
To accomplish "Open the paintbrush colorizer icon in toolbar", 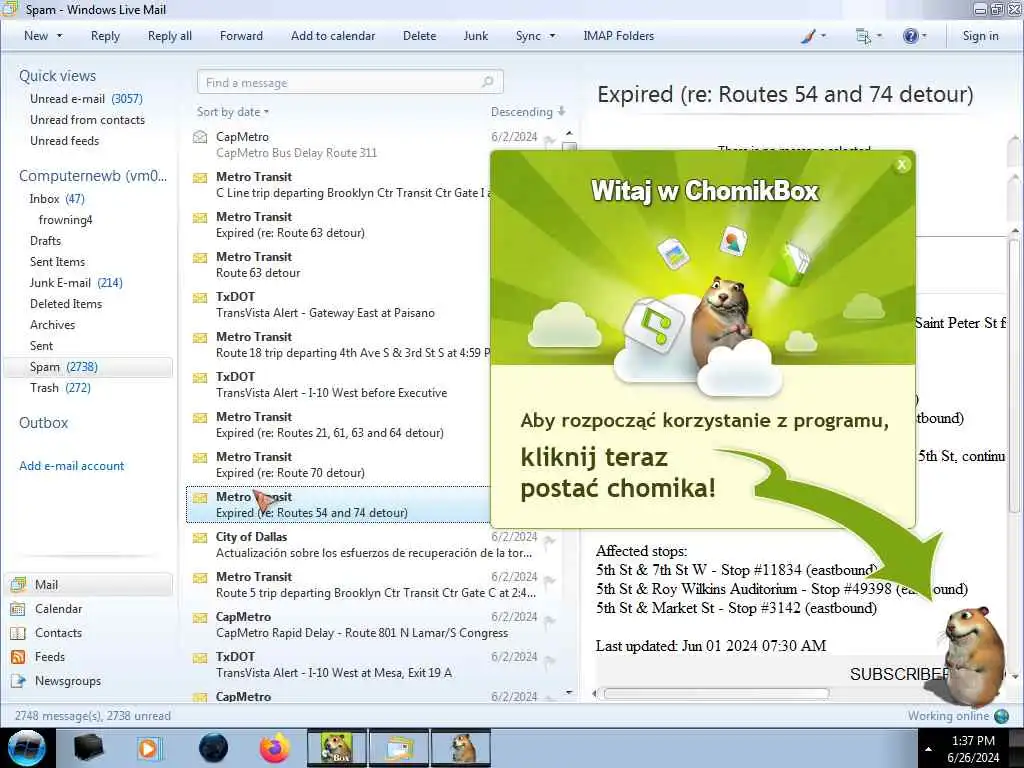I will [808, 36].
